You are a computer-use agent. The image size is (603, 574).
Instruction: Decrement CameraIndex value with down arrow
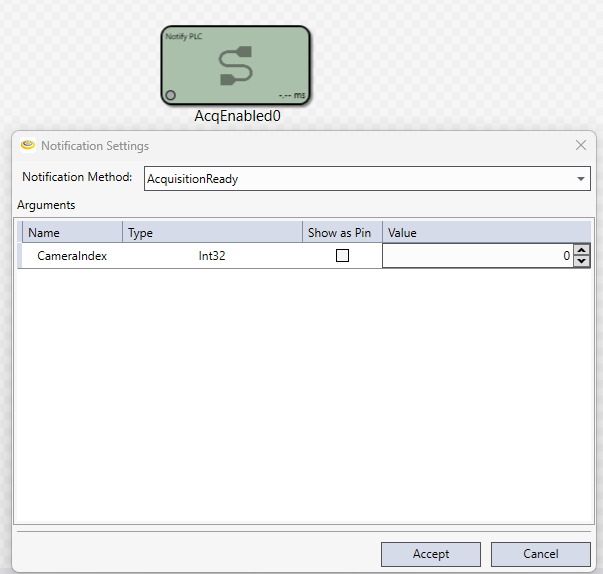[581, 261]
